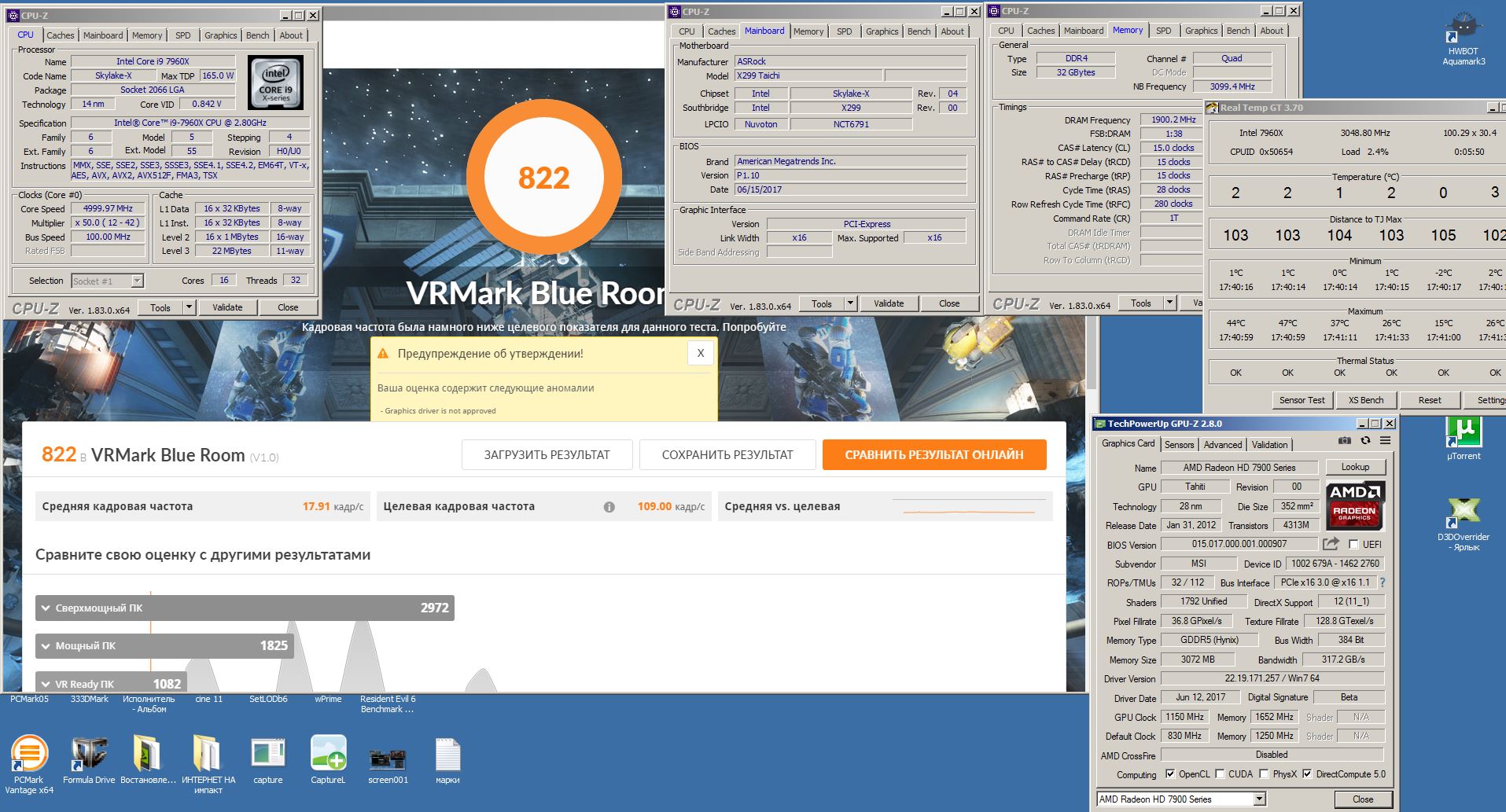Click the motherboard model X299 Taichi

(808, 76)
